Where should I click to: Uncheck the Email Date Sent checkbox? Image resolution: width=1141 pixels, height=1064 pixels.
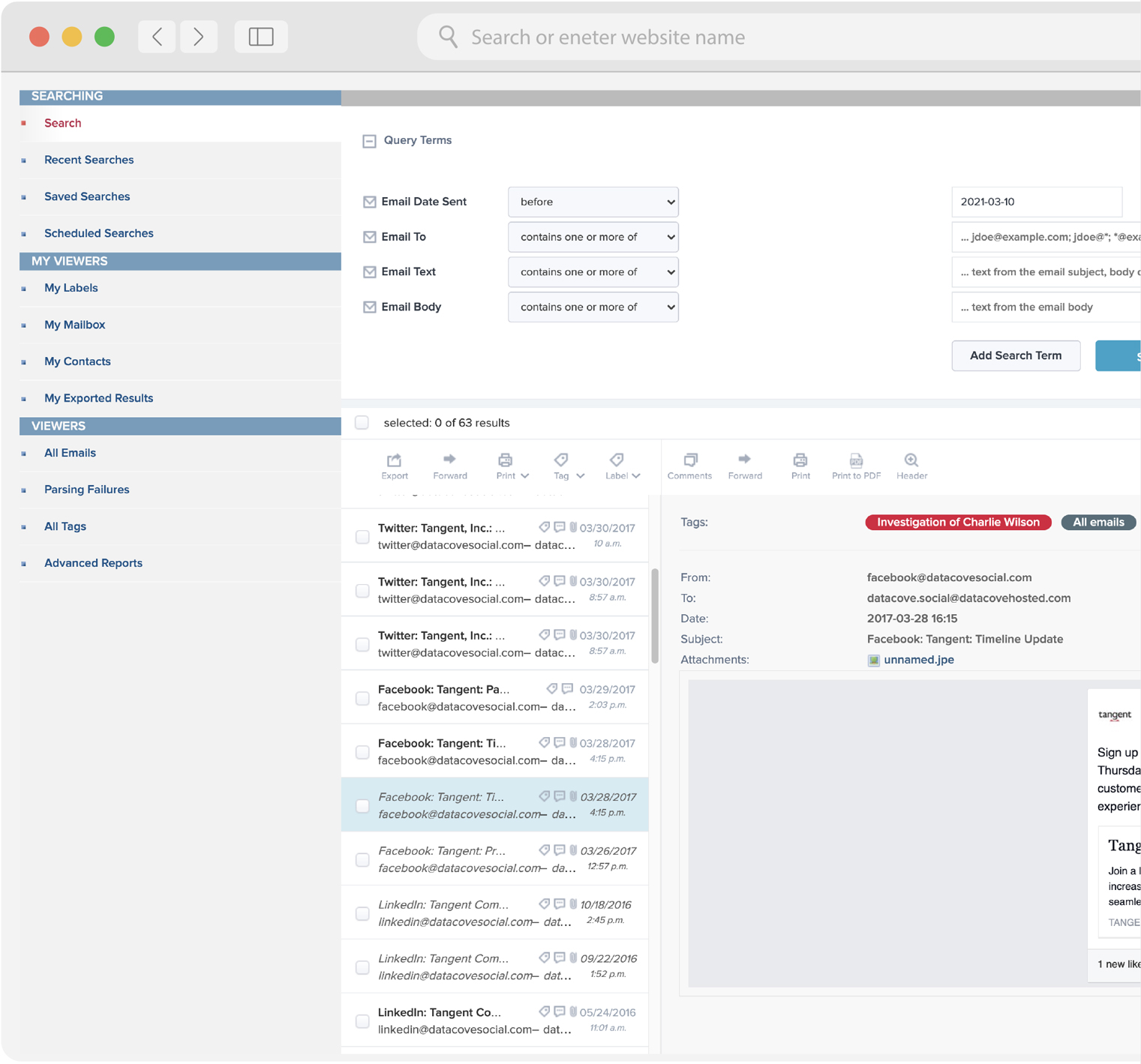[x=370, y=202]
